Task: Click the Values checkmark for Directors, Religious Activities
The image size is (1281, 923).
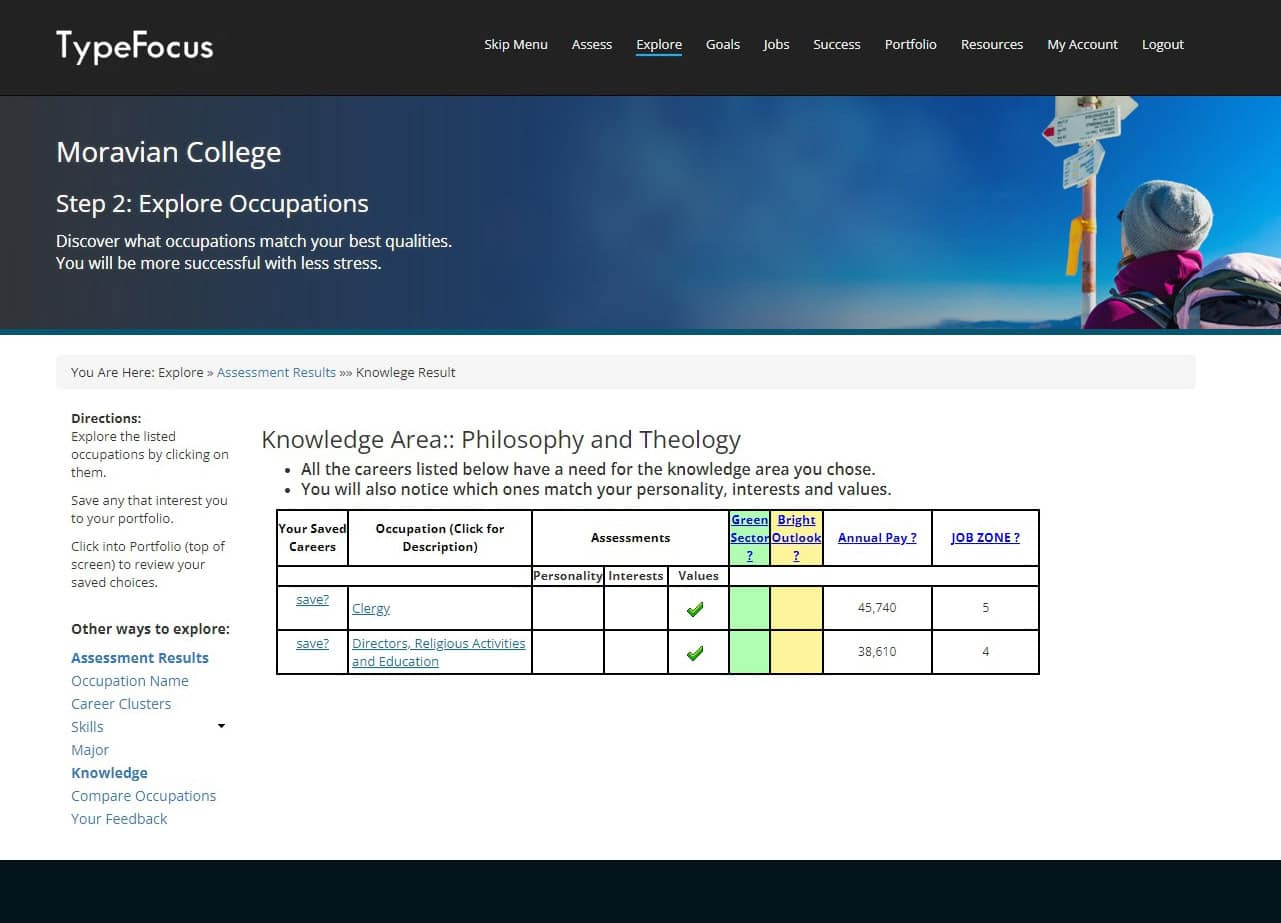Action: 695,653
